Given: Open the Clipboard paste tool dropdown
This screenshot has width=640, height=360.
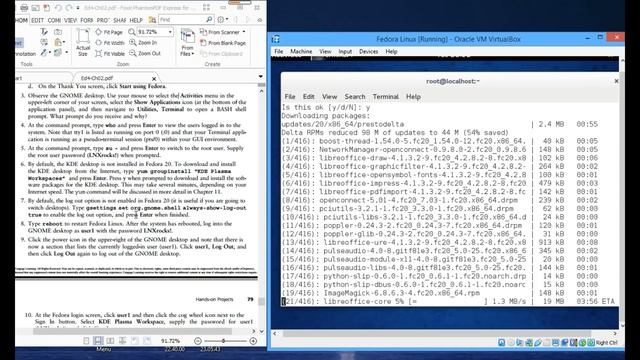Looking at the screenshot, I should pos(59,42).
